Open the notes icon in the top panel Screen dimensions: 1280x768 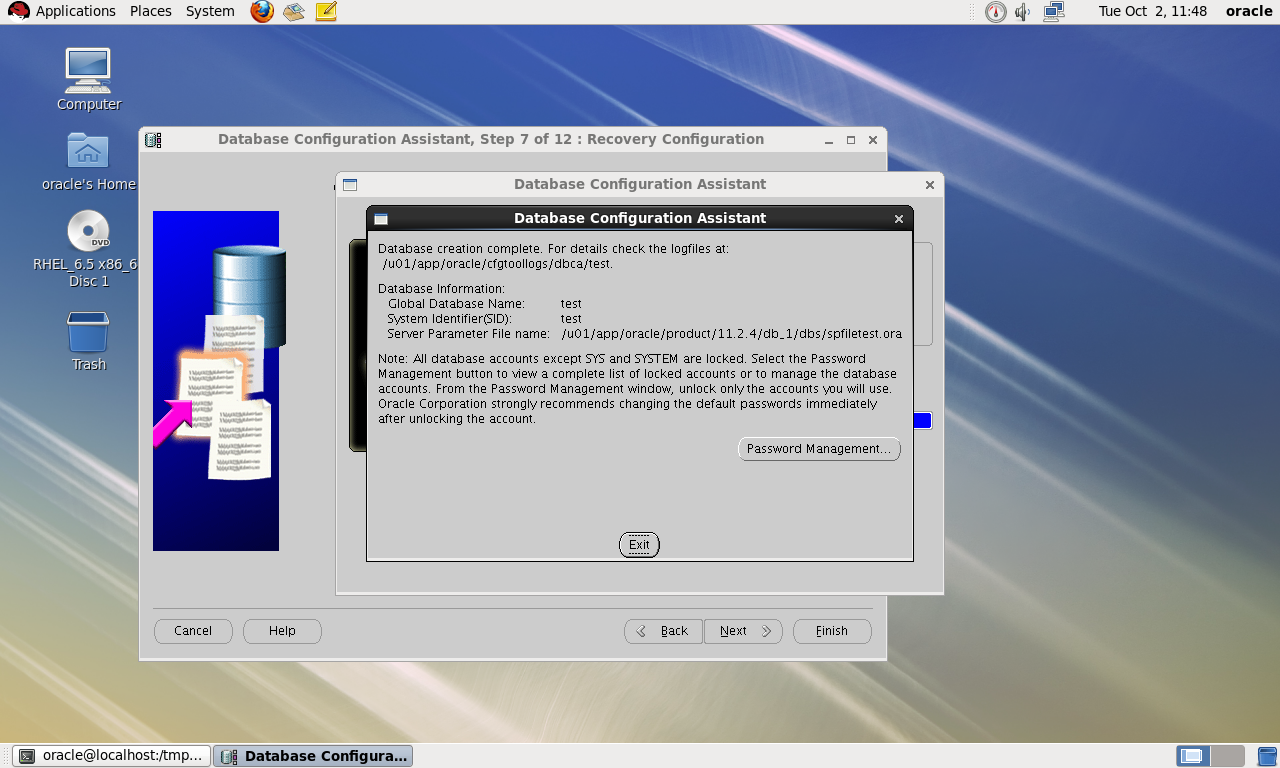[326, 12]
